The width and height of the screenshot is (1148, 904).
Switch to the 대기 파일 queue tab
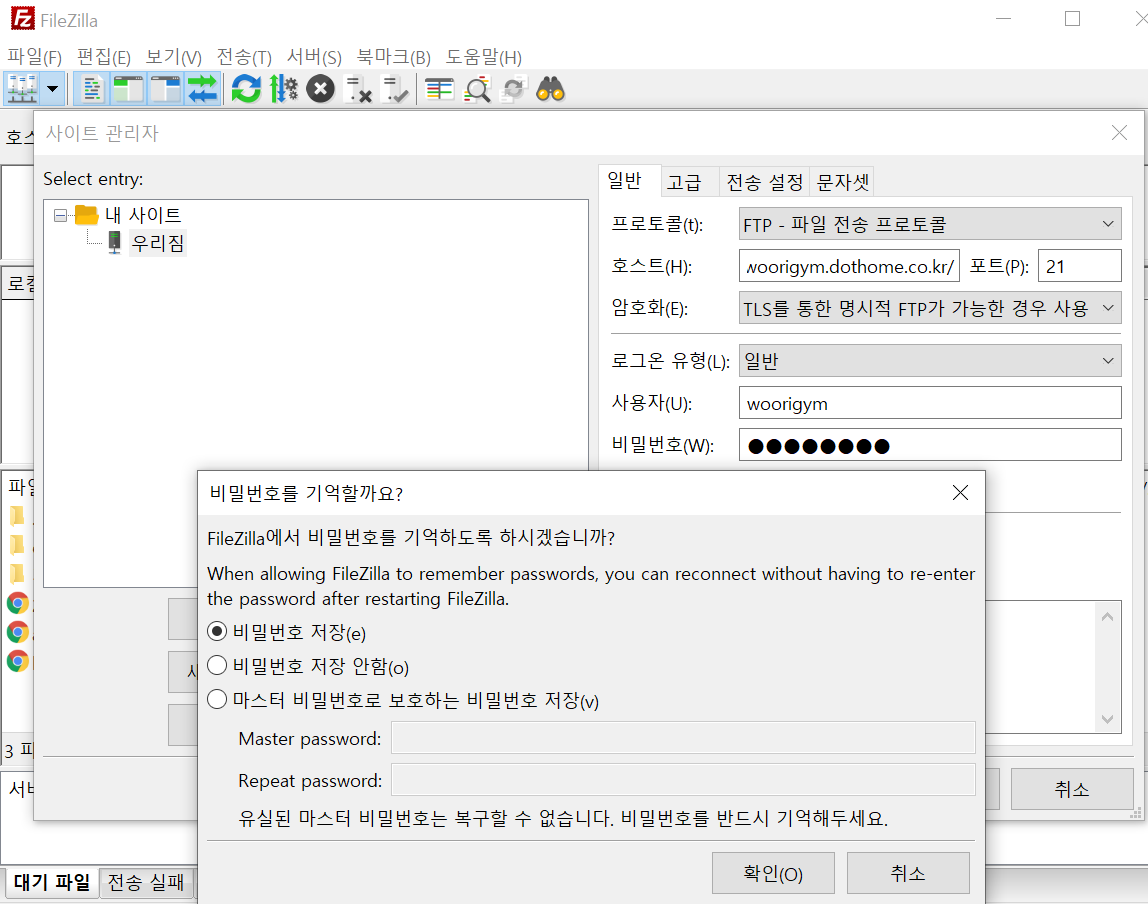[51, 882]
